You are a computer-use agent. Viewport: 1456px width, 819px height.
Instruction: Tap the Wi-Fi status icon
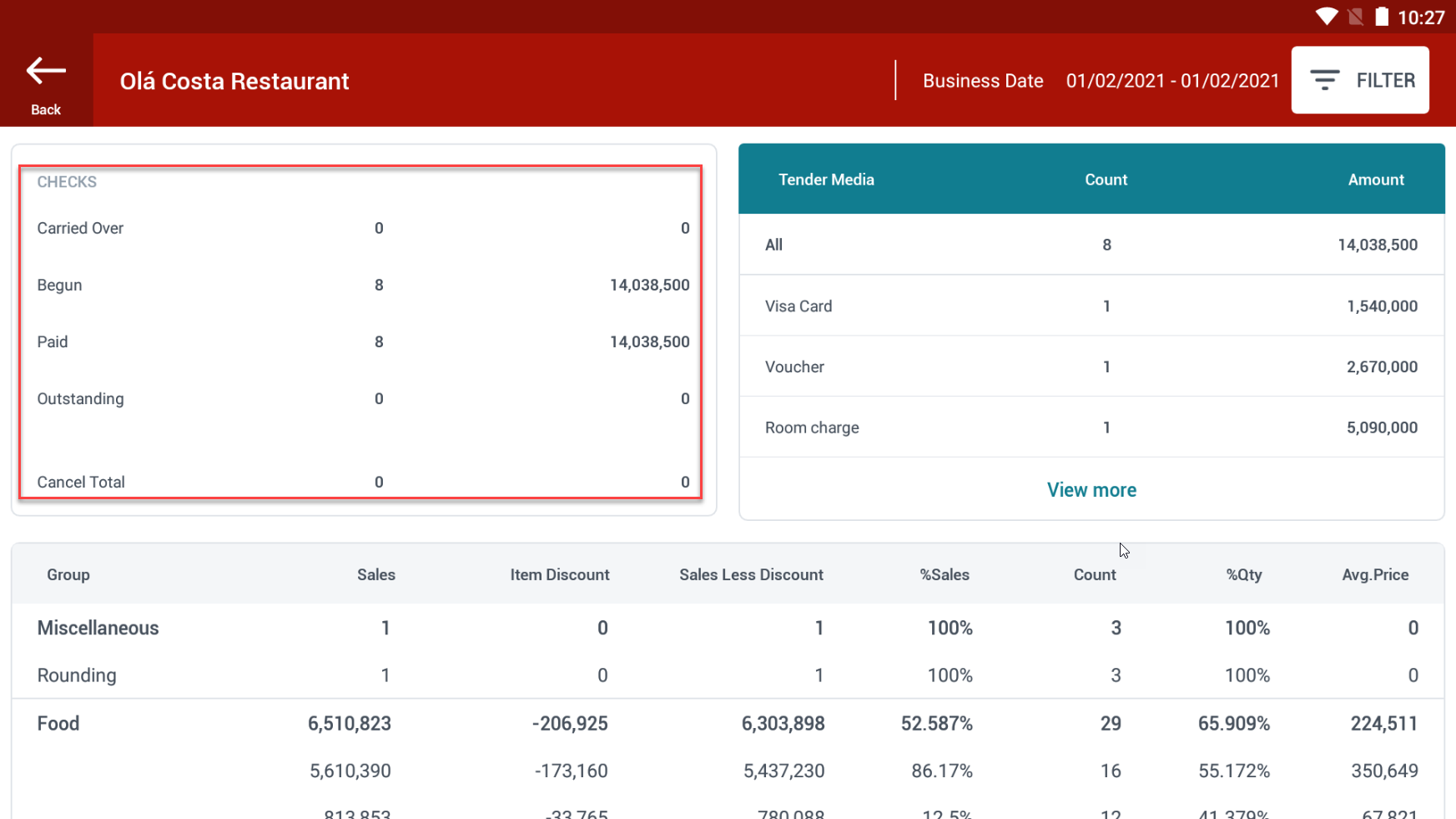pyautogui.click(x=1326, y=17)
